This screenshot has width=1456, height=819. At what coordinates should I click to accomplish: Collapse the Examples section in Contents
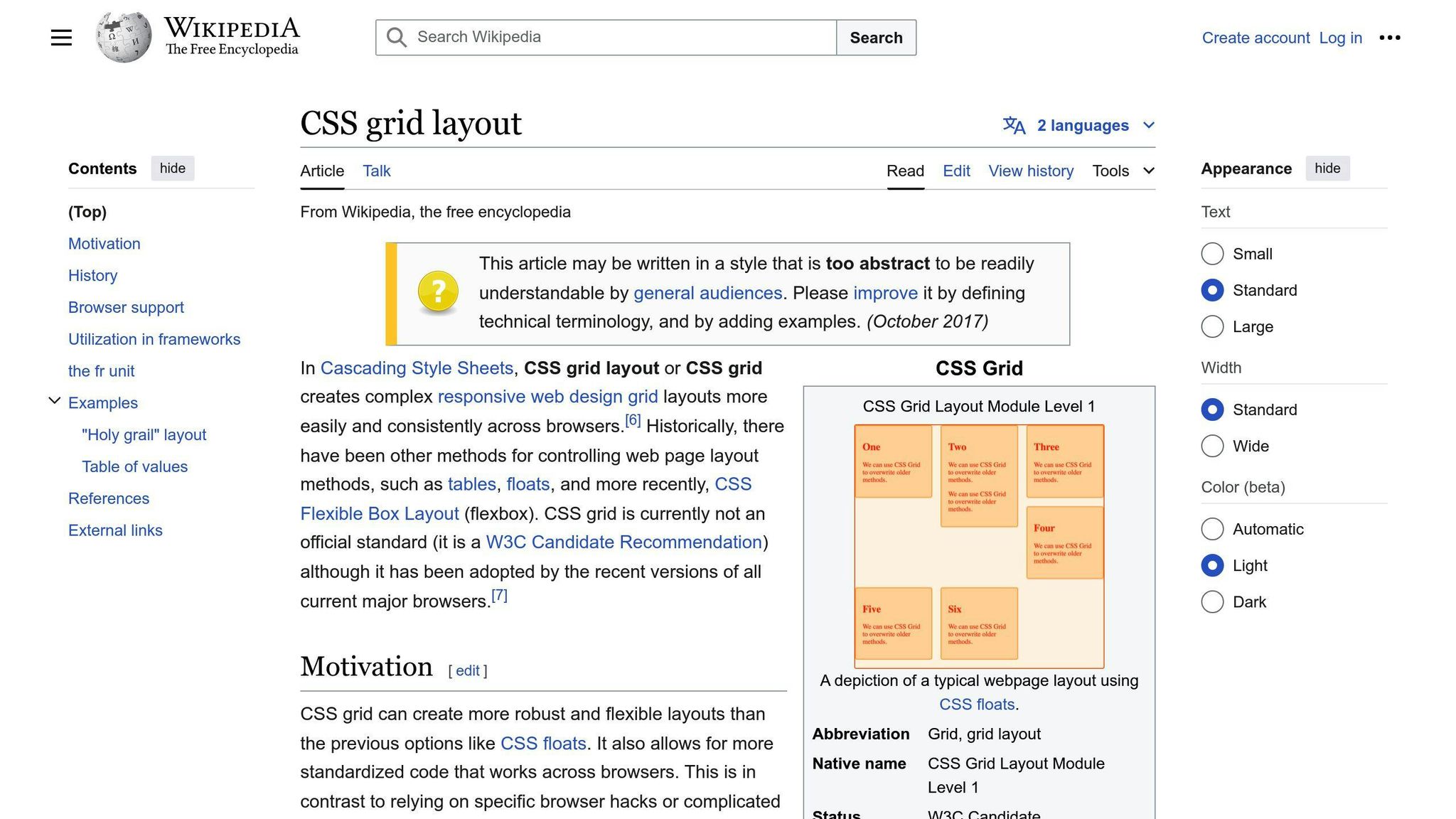click(54, 401)
